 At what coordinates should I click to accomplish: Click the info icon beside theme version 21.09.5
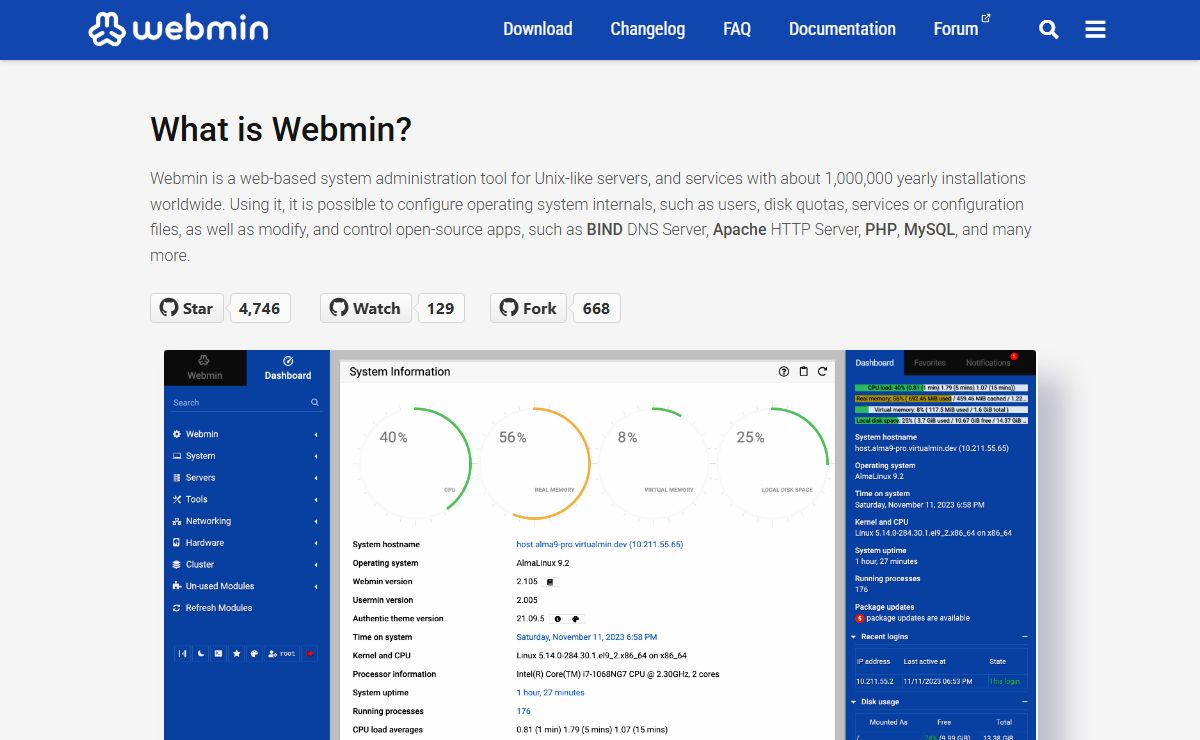coord(557,619)
